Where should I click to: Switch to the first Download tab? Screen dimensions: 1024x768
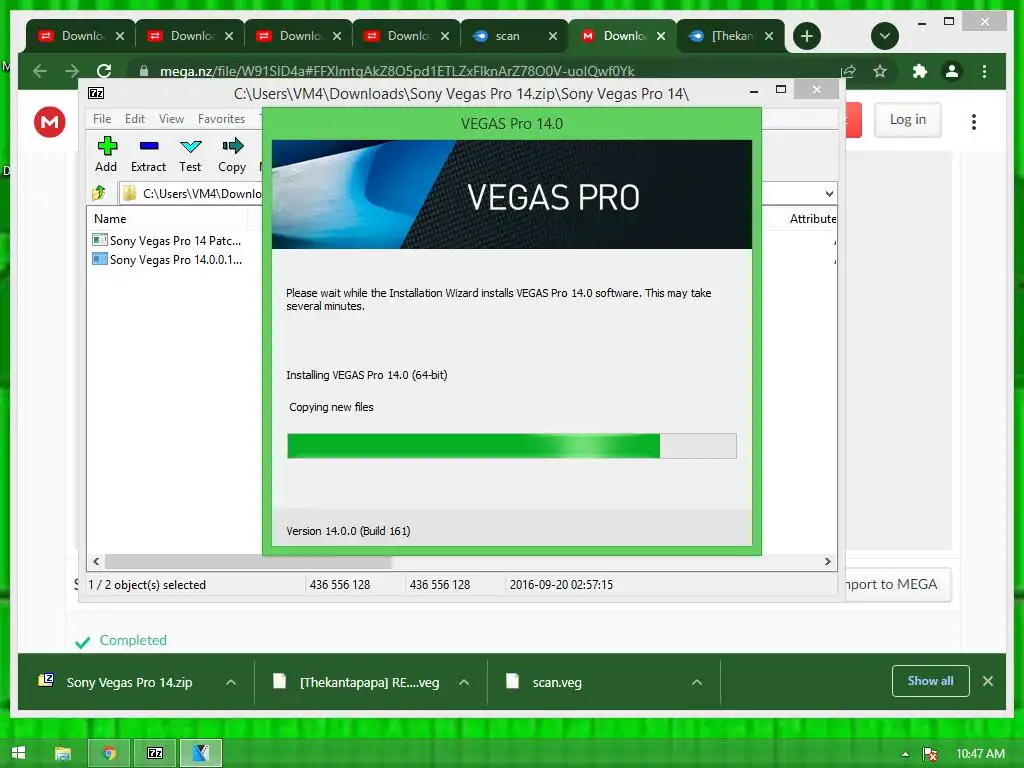click(x=81, y=36)
